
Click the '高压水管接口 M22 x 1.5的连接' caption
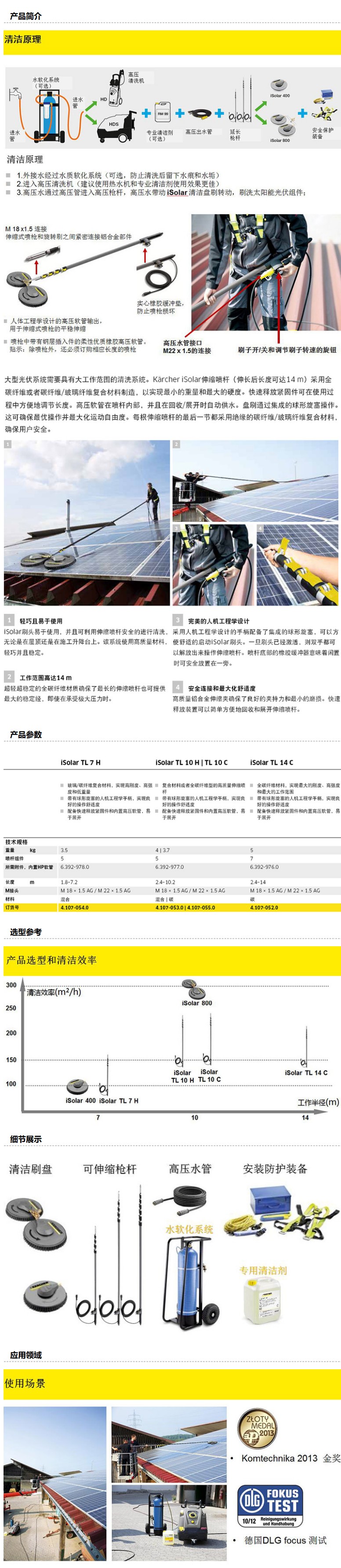pos(187,346)
